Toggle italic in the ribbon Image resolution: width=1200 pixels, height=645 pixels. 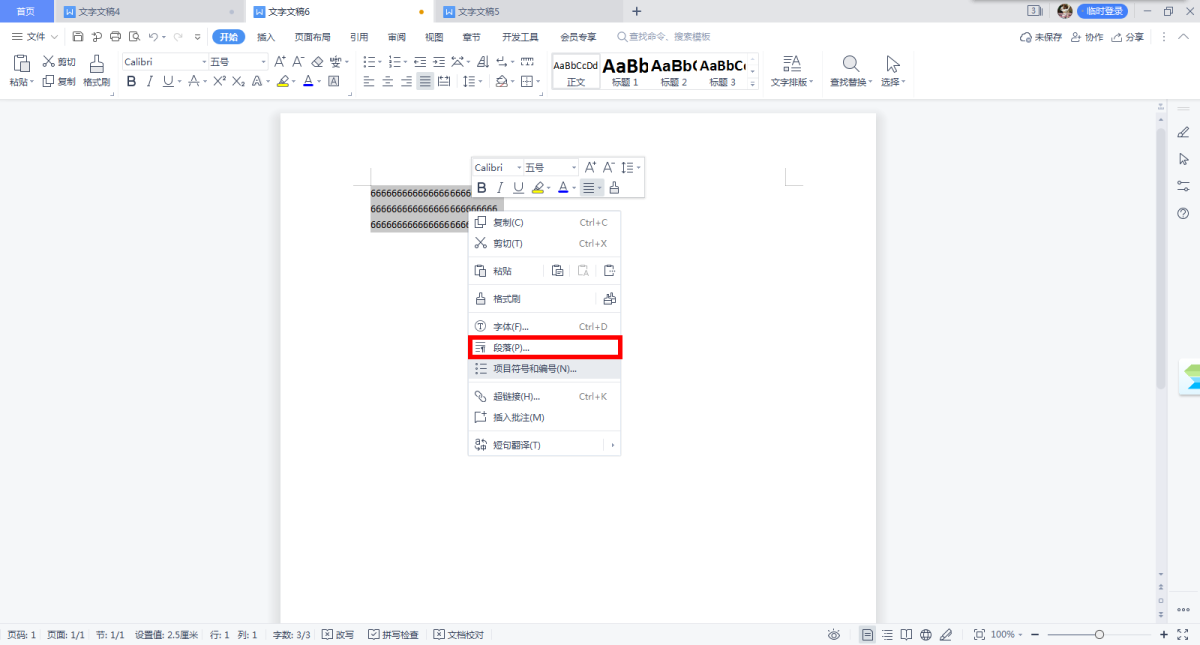[149, 82]
